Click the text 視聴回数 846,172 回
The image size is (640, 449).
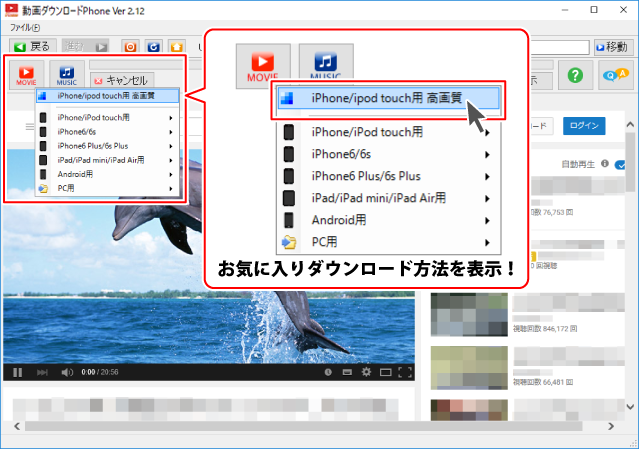545,329
